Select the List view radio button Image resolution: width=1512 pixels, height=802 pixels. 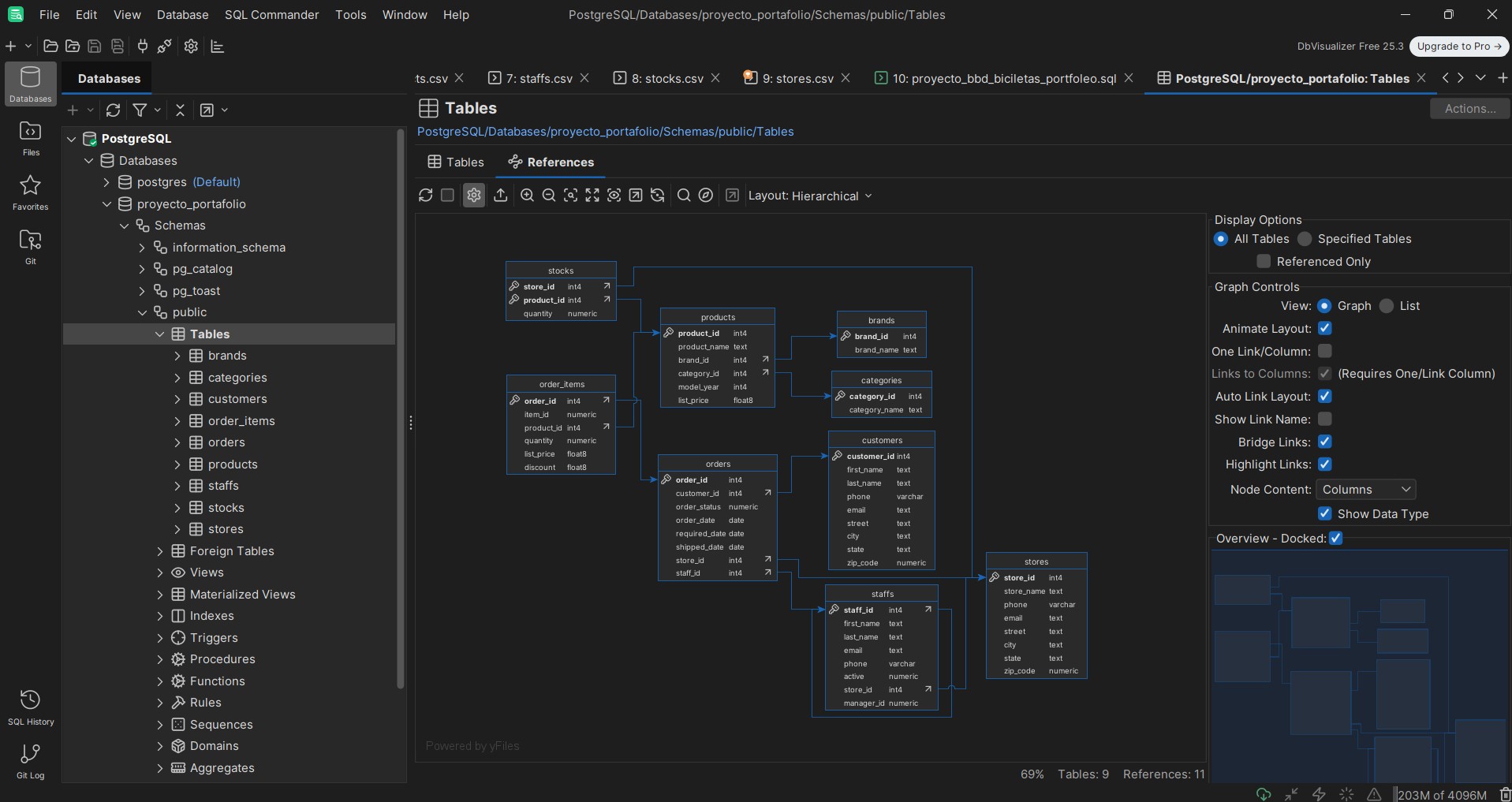pyautogui.click(x=1387, y=306)
